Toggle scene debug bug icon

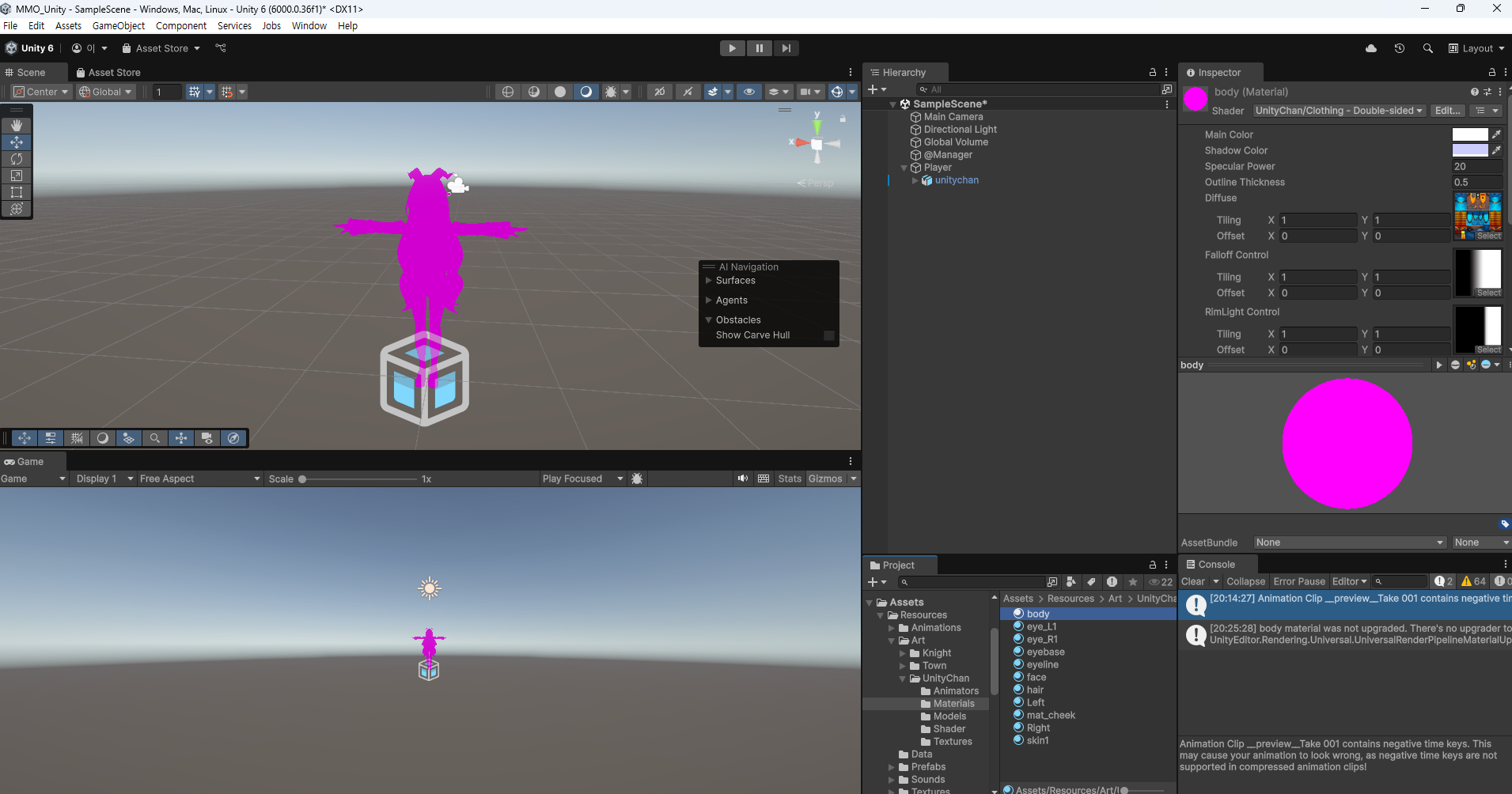point(611,92)
